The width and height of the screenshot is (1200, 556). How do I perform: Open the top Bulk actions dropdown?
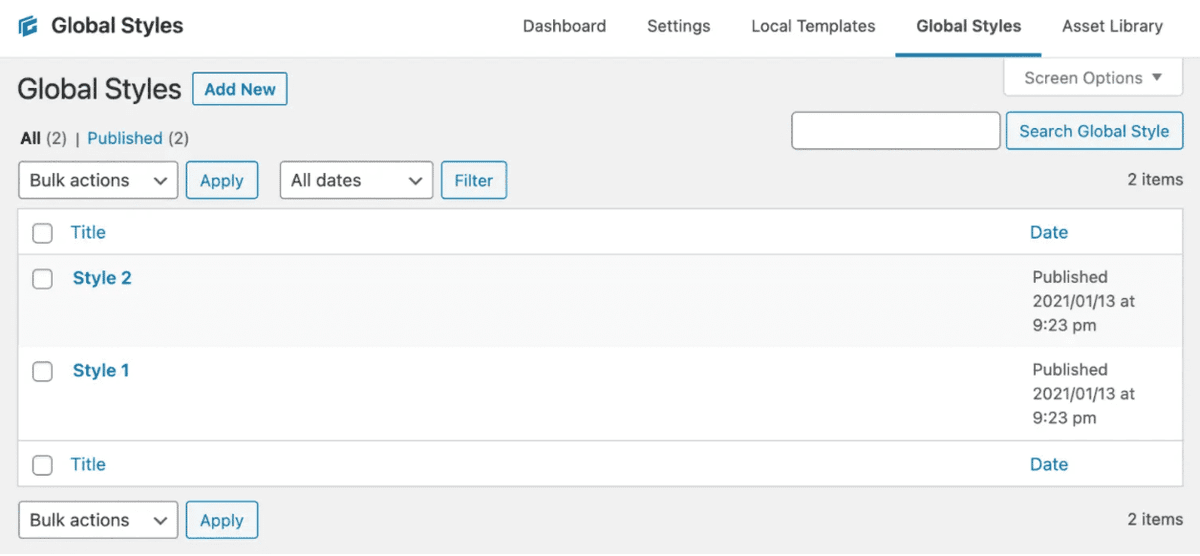point(98,181)
